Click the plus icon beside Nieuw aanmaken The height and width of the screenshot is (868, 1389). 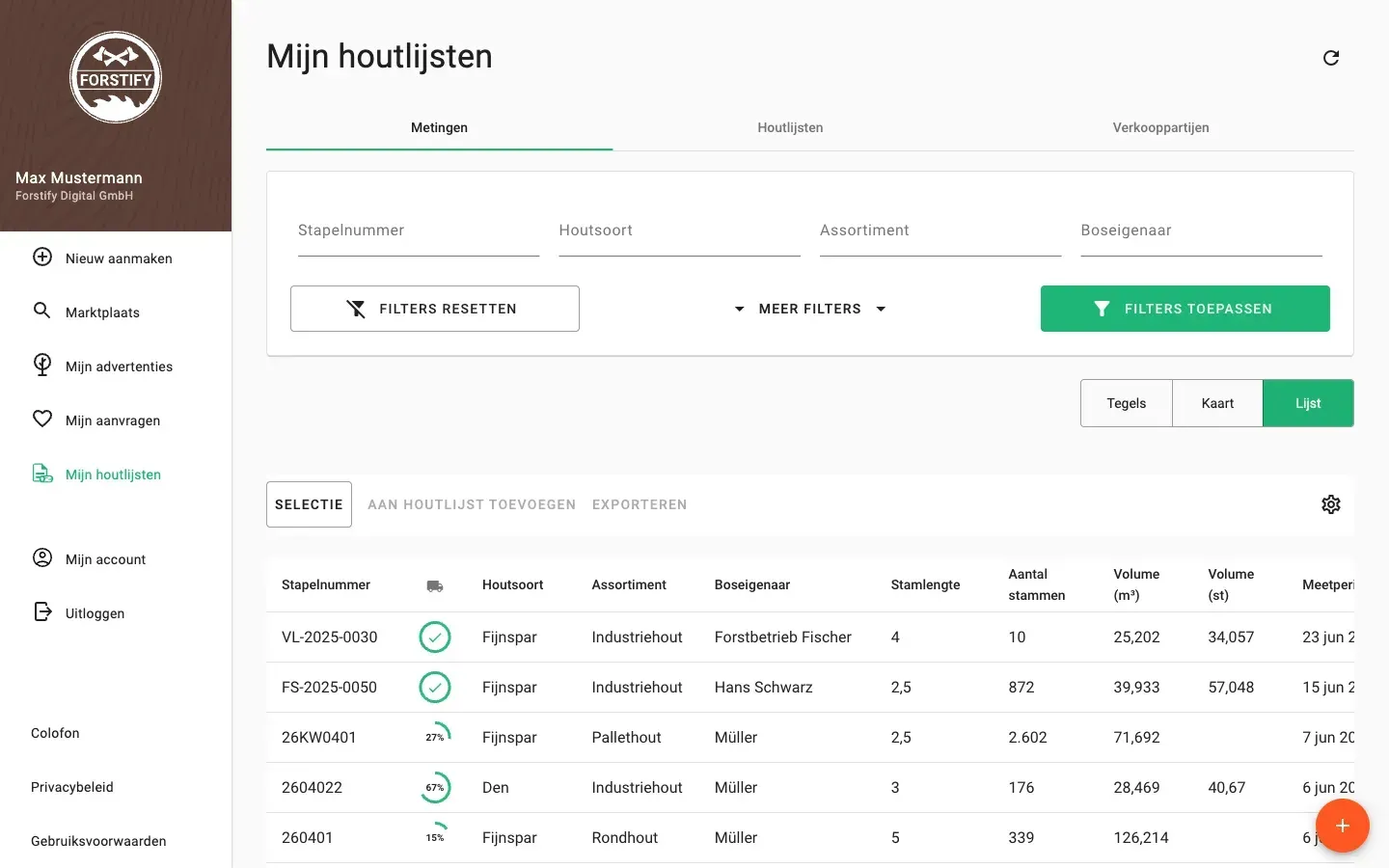(x=42, y=258)
